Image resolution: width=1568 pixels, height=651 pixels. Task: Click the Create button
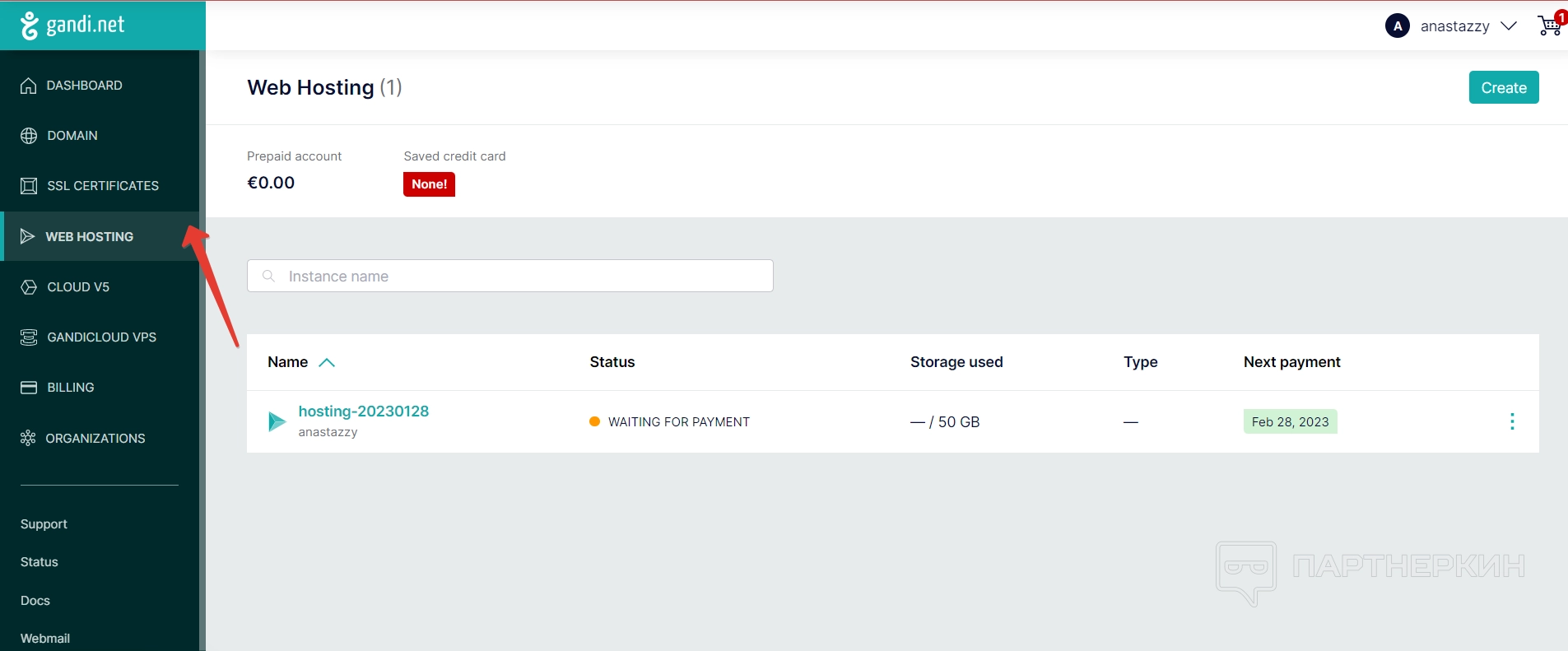pyautogui.click(x=1503, y=88)
